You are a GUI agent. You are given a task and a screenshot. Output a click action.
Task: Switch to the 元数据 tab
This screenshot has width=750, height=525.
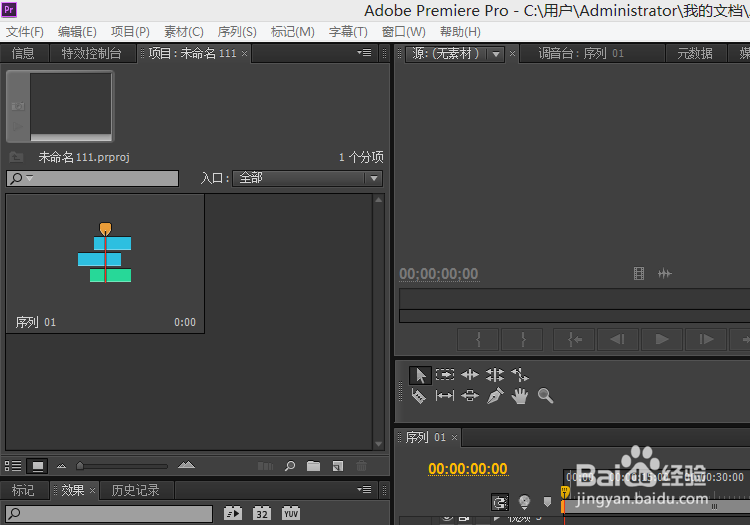pyautogui.click(x=695, y=53)
